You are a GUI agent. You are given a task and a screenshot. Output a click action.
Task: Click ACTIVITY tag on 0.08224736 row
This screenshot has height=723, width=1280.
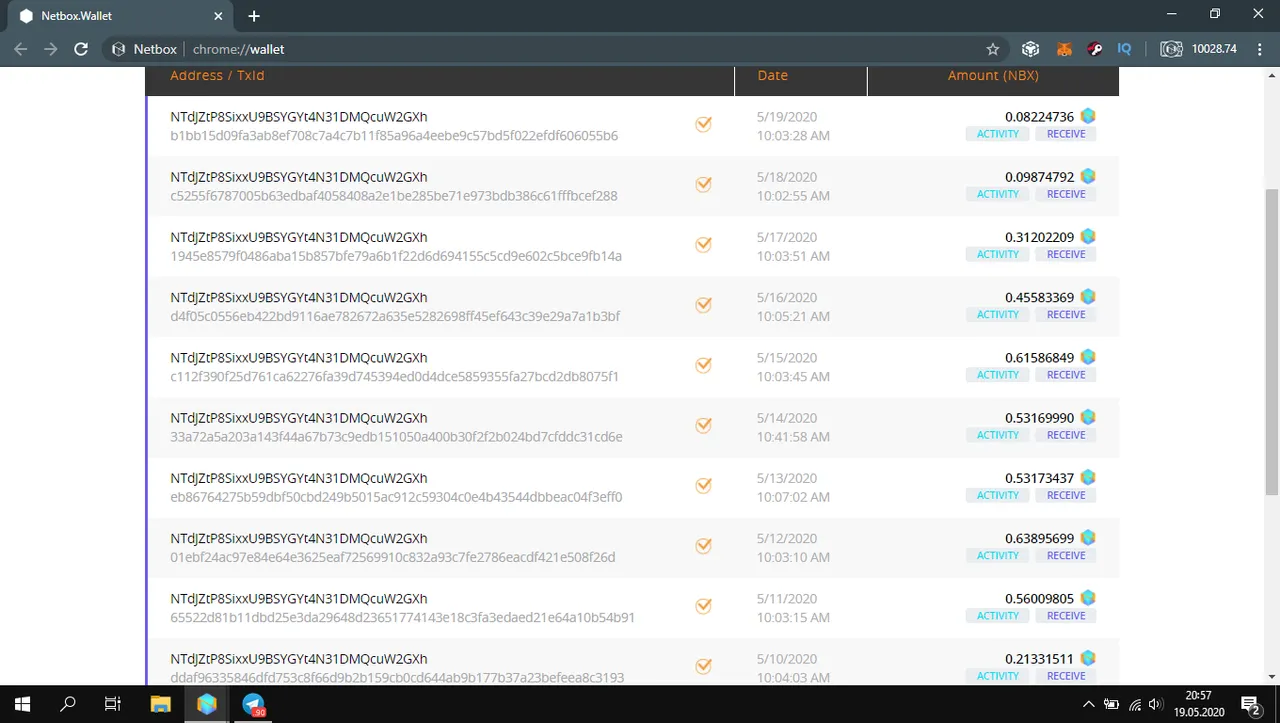tap(998, 134)
